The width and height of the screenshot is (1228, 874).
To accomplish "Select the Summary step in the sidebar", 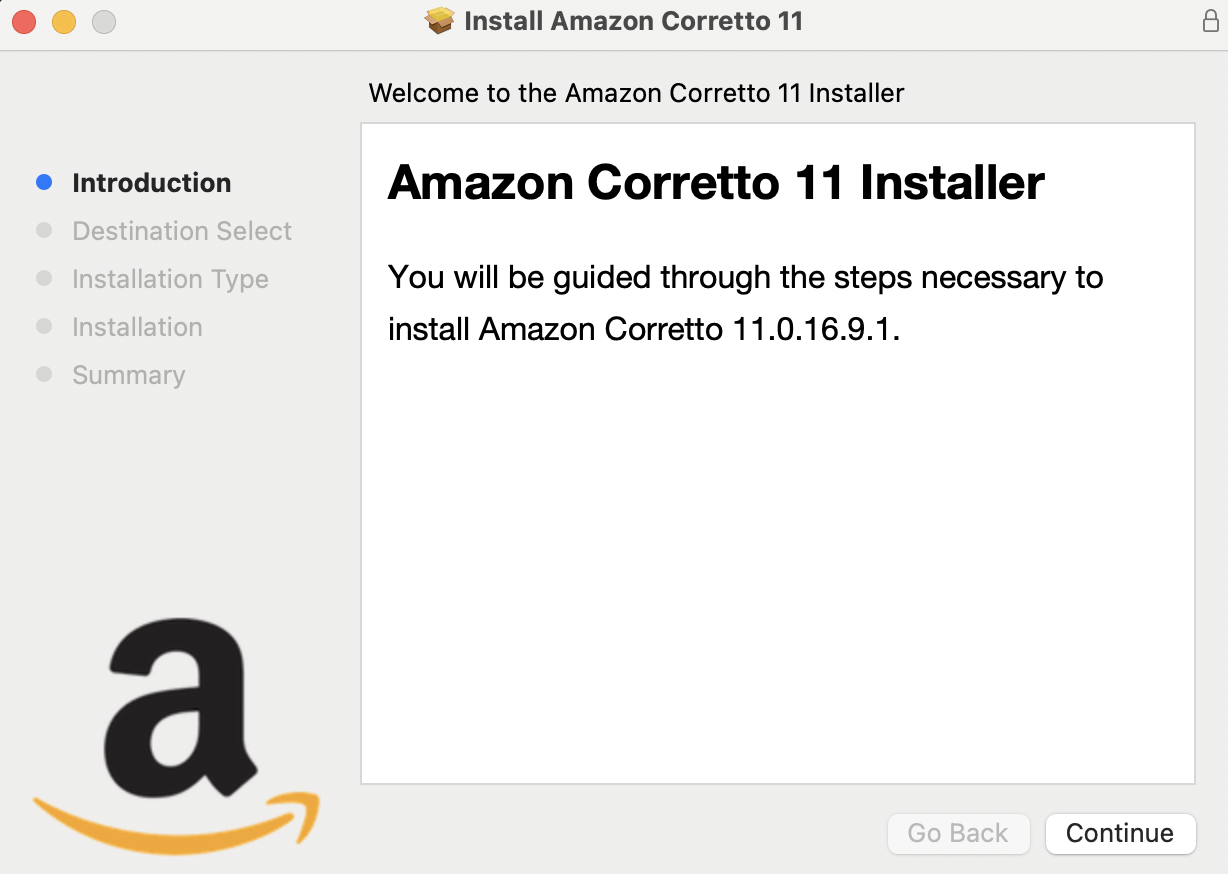I will 128,375.
